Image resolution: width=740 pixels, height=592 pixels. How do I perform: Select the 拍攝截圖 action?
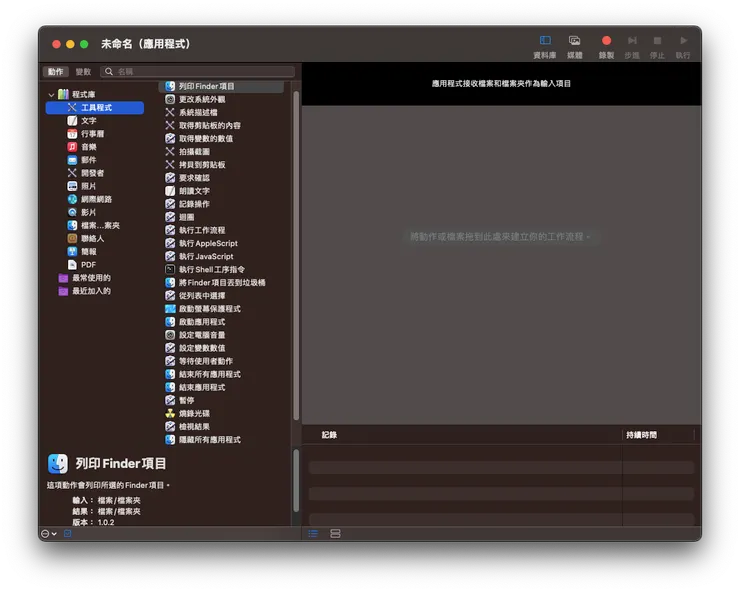pos(188,152)
